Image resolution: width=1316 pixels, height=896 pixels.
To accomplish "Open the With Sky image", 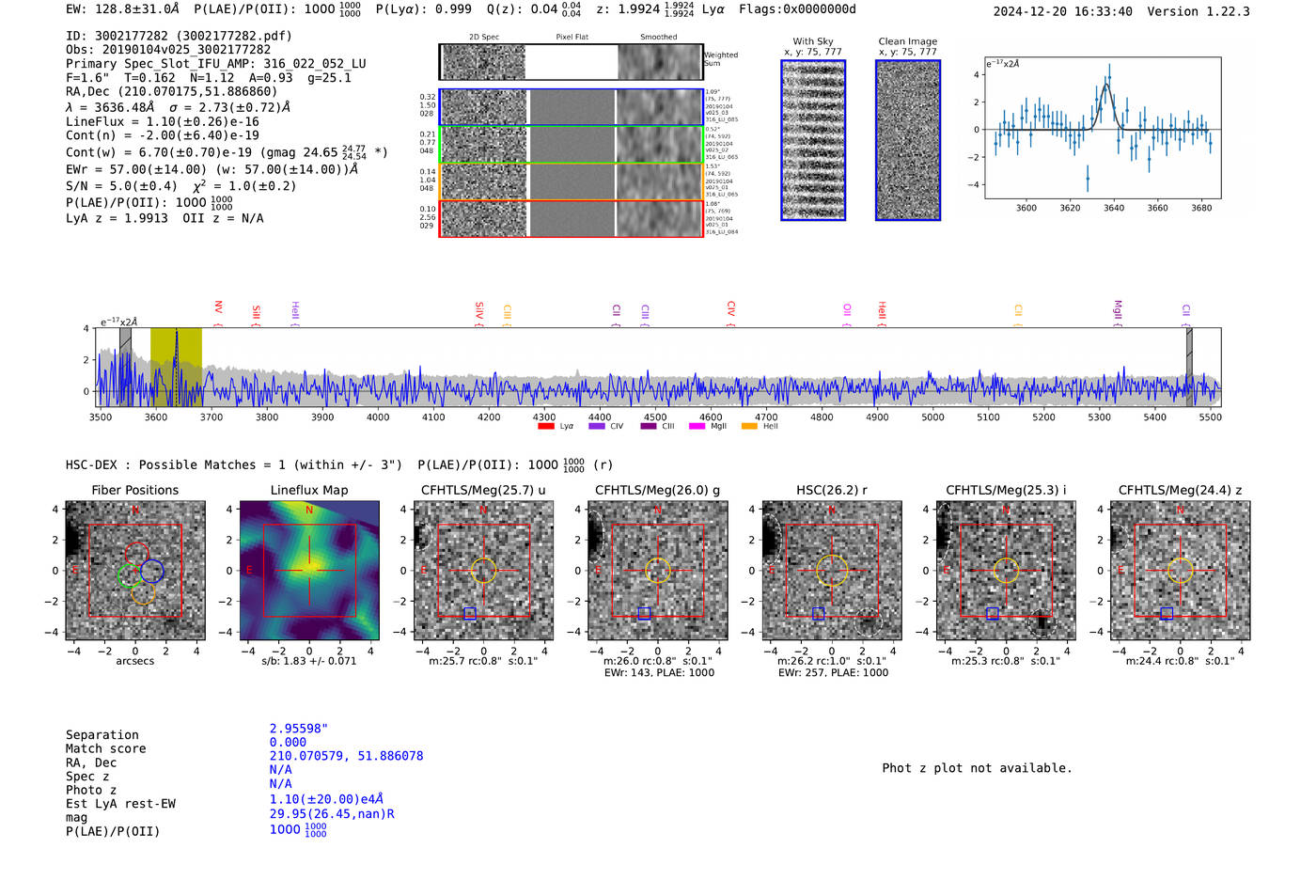I will [x=813, y=140].
